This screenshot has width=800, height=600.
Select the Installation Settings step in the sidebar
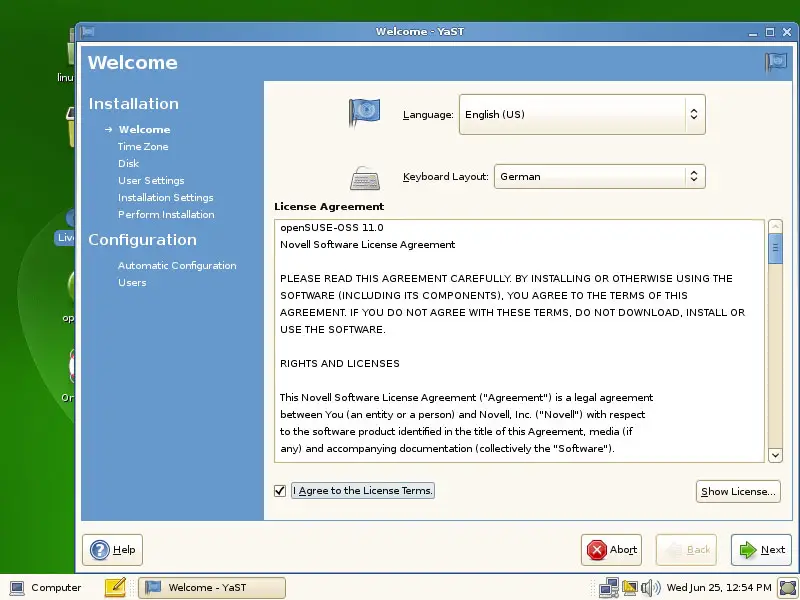(x=166, y=197)
